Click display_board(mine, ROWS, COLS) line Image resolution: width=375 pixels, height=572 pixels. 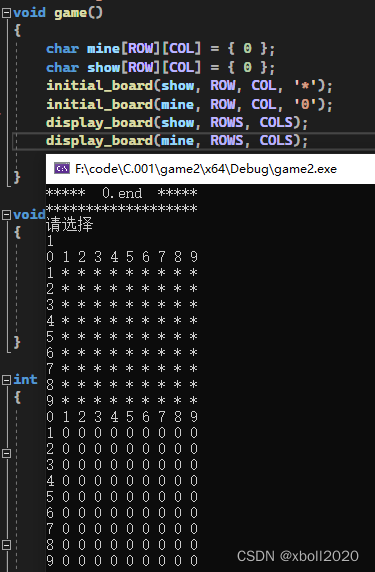point(177,141)
